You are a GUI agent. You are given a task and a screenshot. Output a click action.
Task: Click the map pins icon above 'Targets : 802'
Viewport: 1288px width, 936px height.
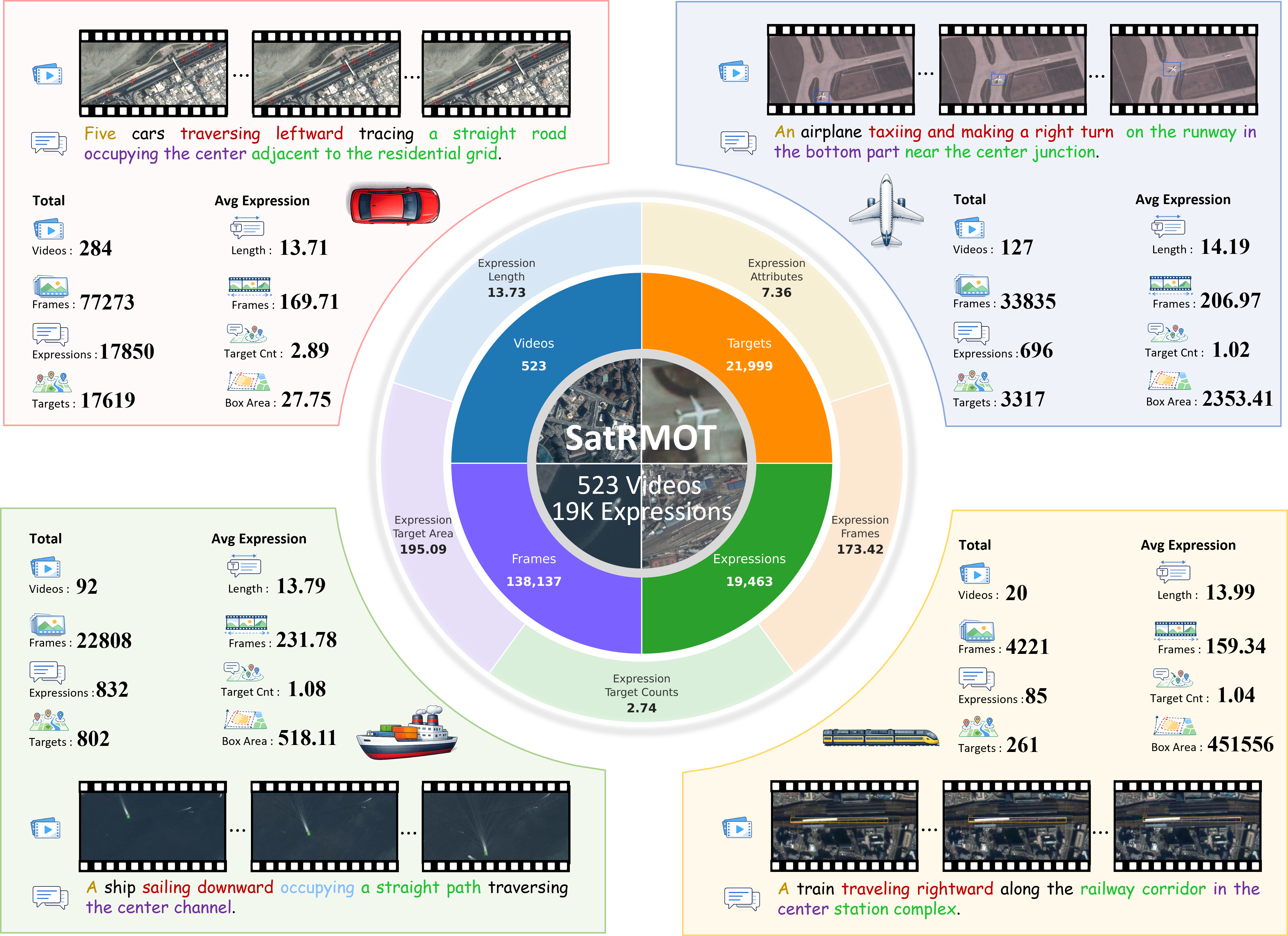50,720
